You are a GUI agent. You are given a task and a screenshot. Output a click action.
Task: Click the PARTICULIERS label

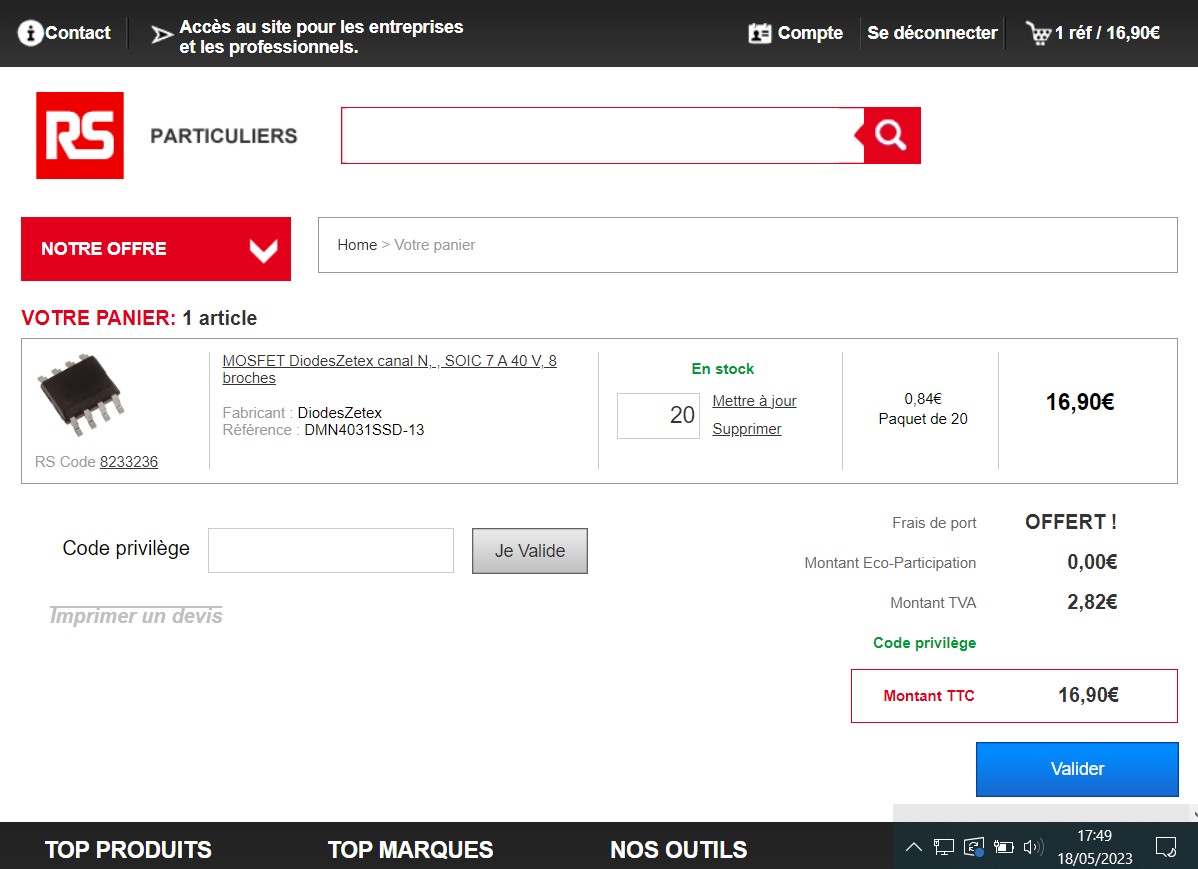click(x=224, y=136)
